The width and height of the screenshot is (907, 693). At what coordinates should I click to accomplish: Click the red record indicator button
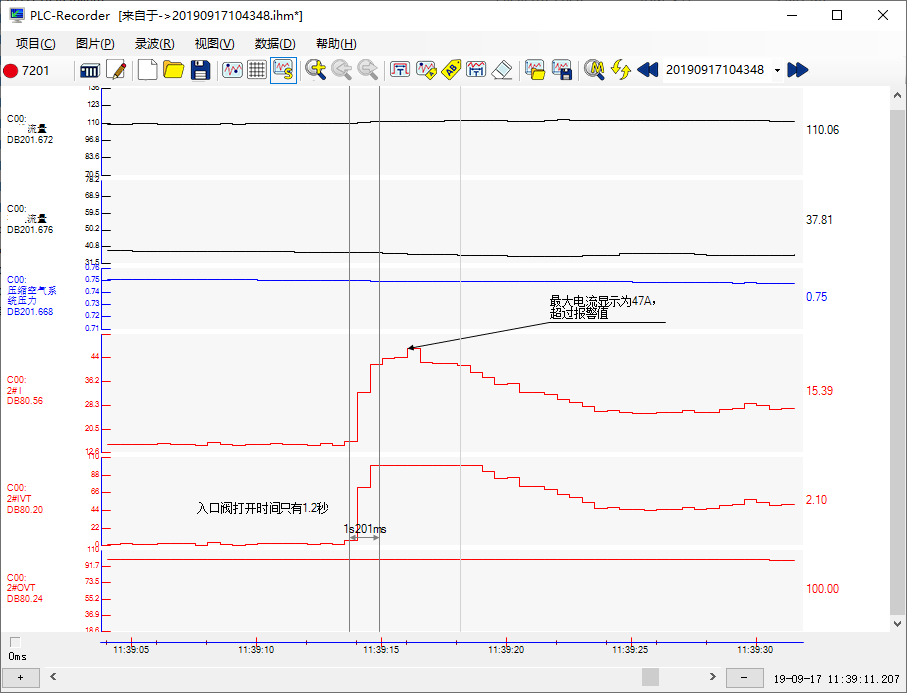pos(10,71)
